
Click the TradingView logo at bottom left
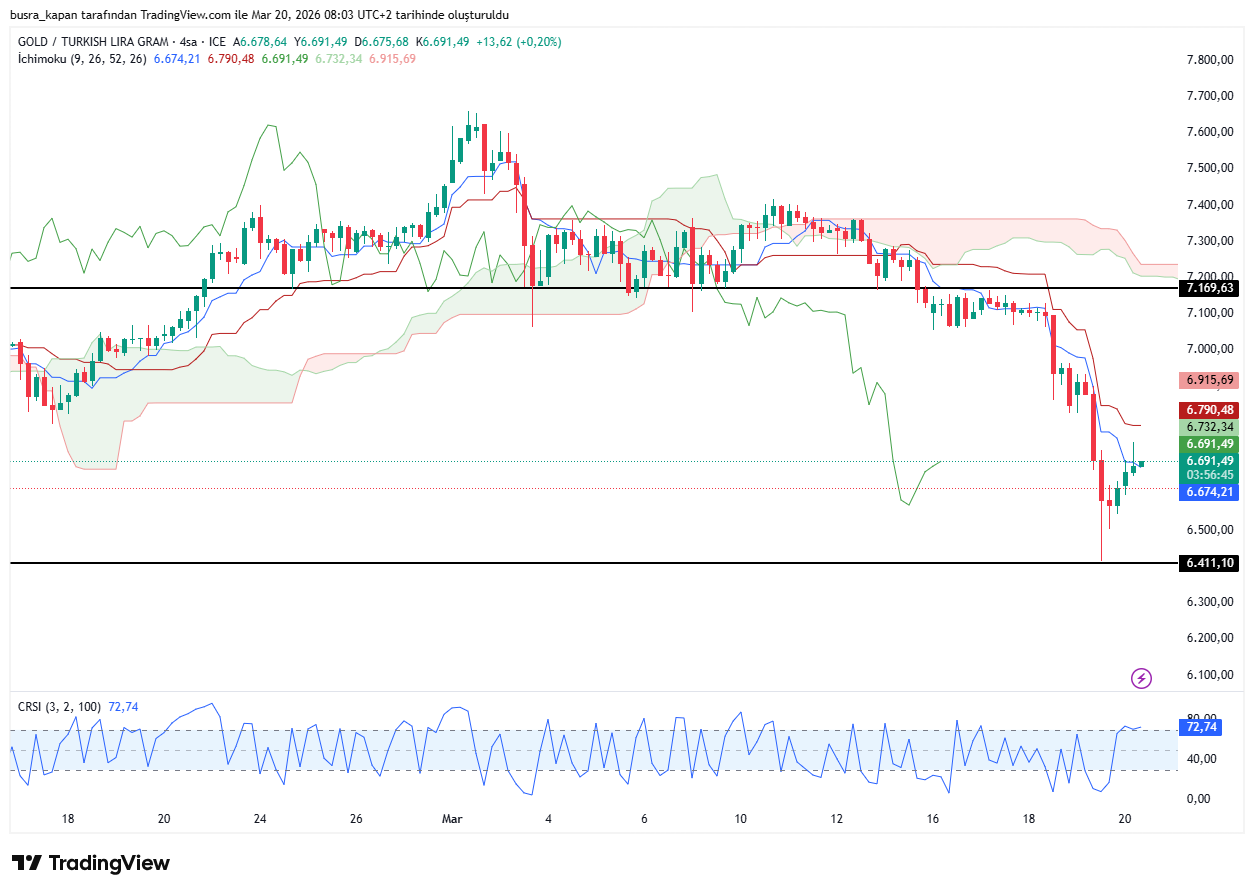point(91,863)
